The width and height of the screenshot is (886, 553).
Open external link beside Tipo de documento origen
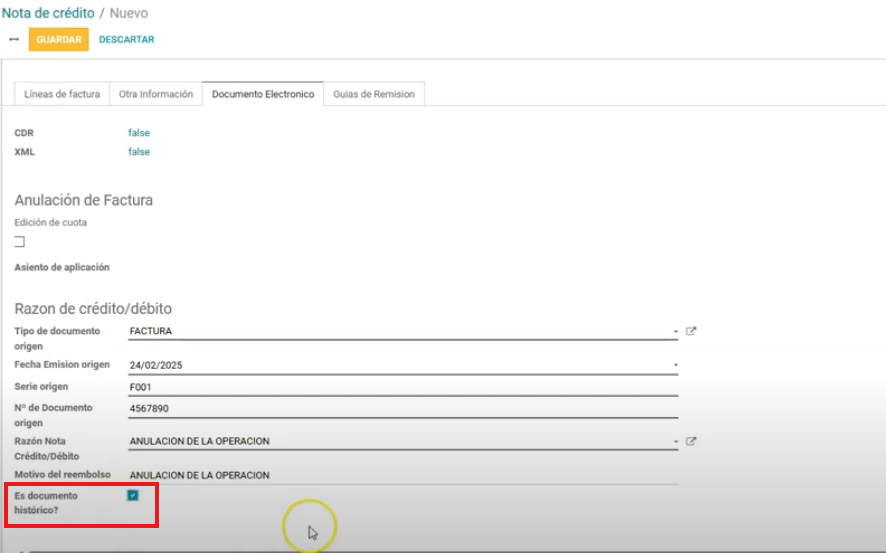pyautogui.click(x=691, y=331)
